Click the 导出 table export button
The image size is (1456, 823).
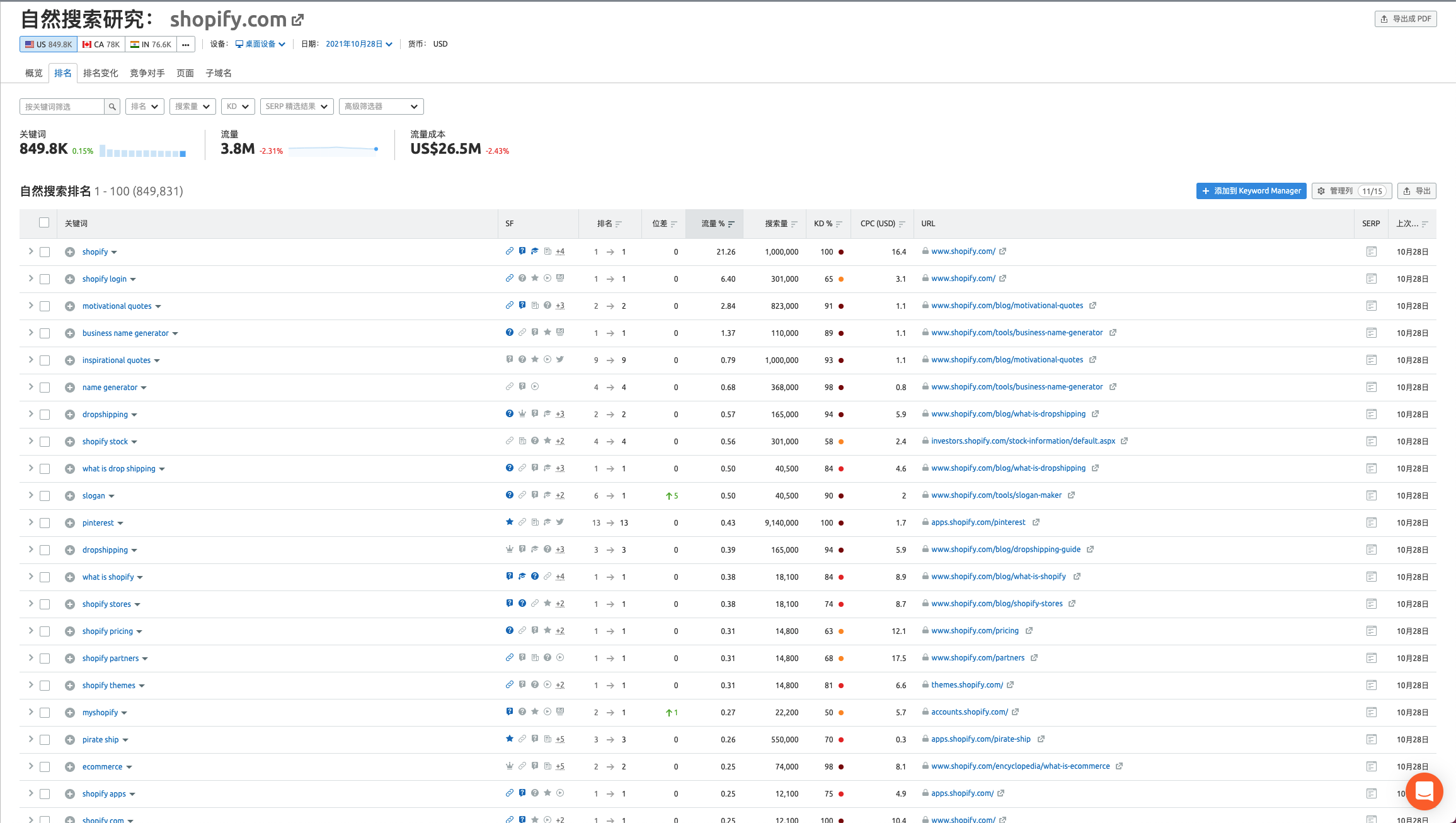click(x=1417, y=191)
